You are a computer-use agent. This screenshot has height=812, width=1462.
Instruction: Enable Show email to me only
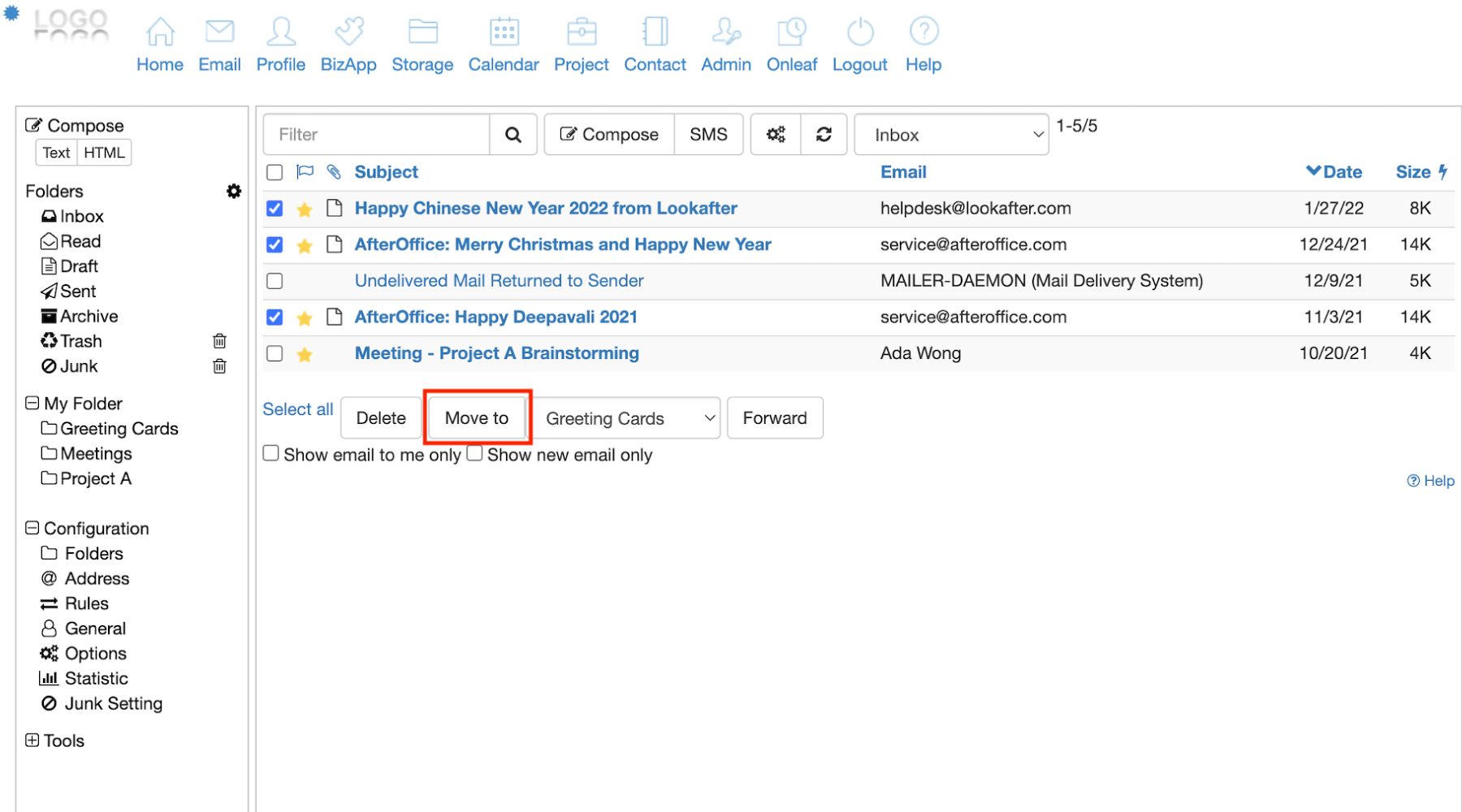(271, 454)
